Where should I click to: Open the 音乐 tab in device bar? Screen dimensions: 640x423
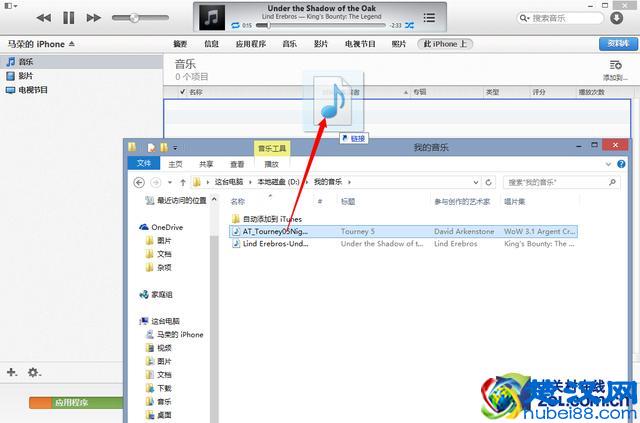(289, 44)
